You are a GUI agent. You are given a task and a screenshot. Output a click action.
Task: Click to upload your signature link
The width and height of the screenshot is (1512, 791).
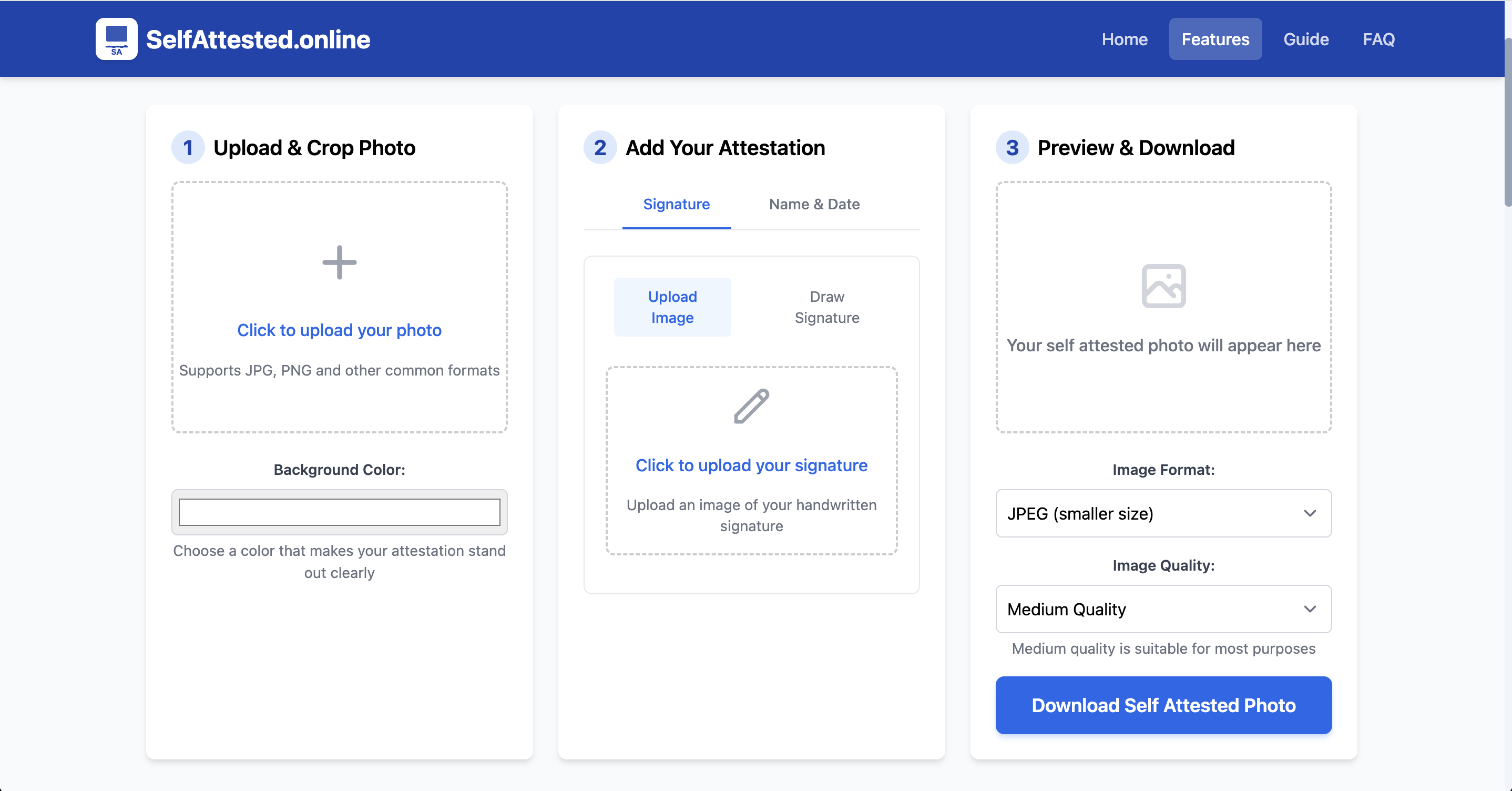[751, 465]
